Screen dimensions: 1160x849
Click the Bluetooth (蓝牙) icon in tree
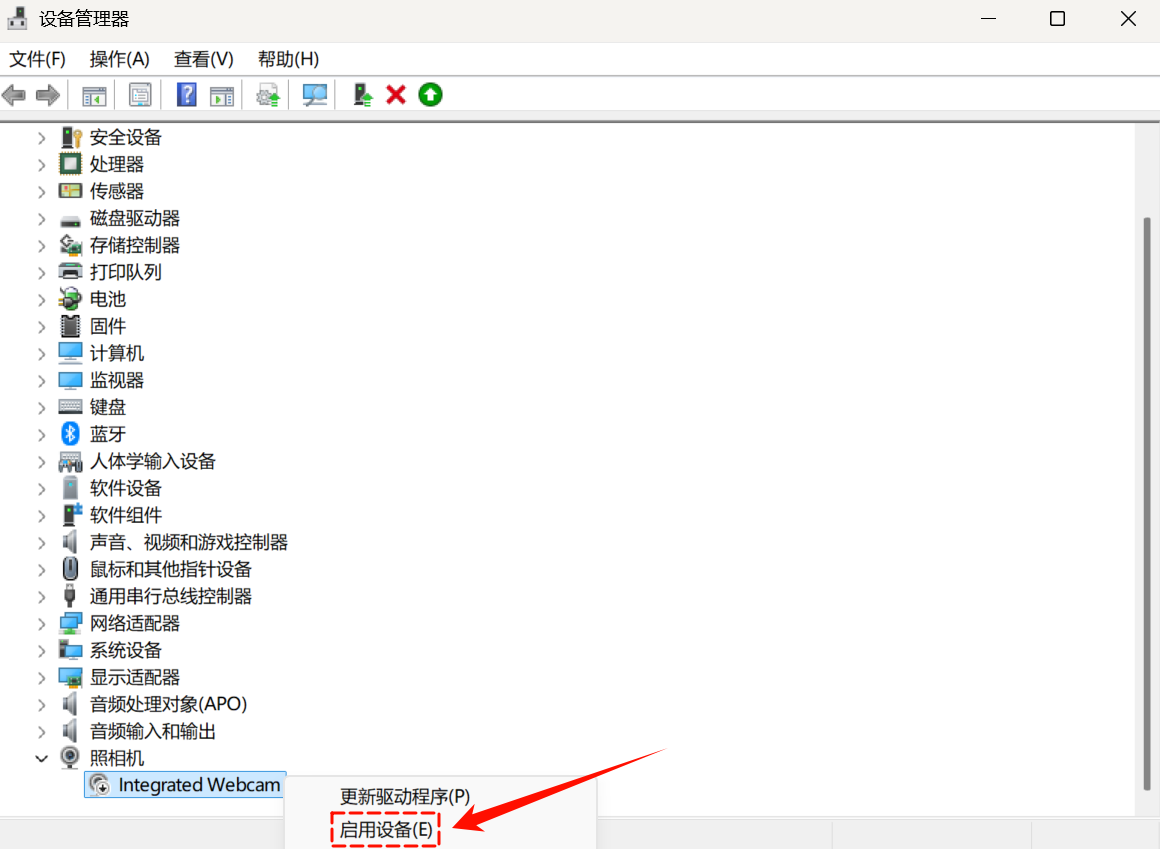tap(70, 434)
